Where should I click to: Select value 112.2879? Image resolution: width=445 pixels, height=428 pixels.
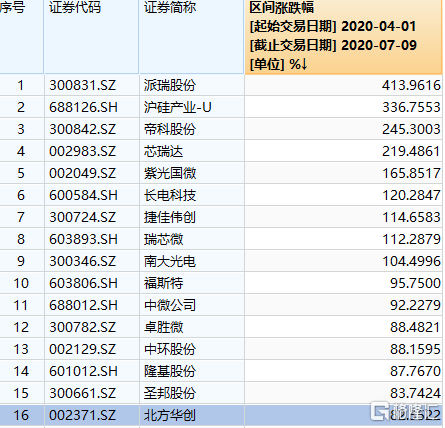point(411,239)
